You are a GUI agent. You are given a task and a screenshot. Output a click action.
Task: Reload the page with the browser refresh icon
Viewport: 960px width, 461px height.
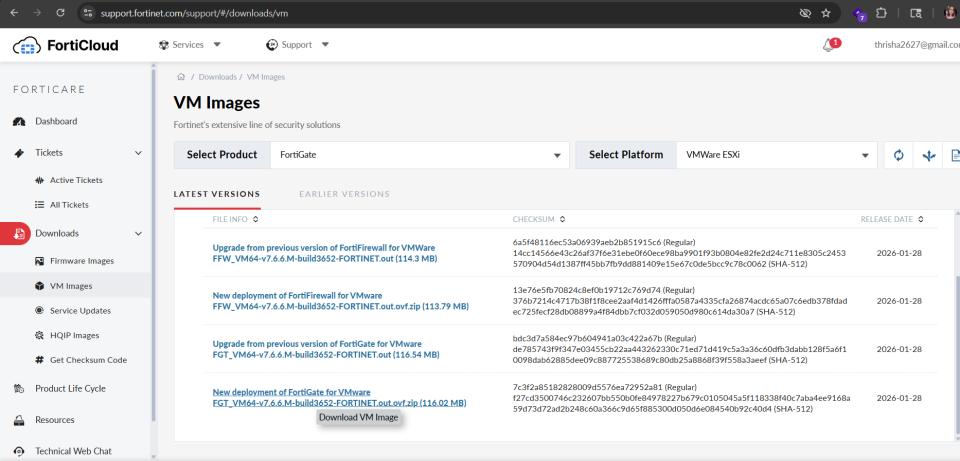(60, 12)
